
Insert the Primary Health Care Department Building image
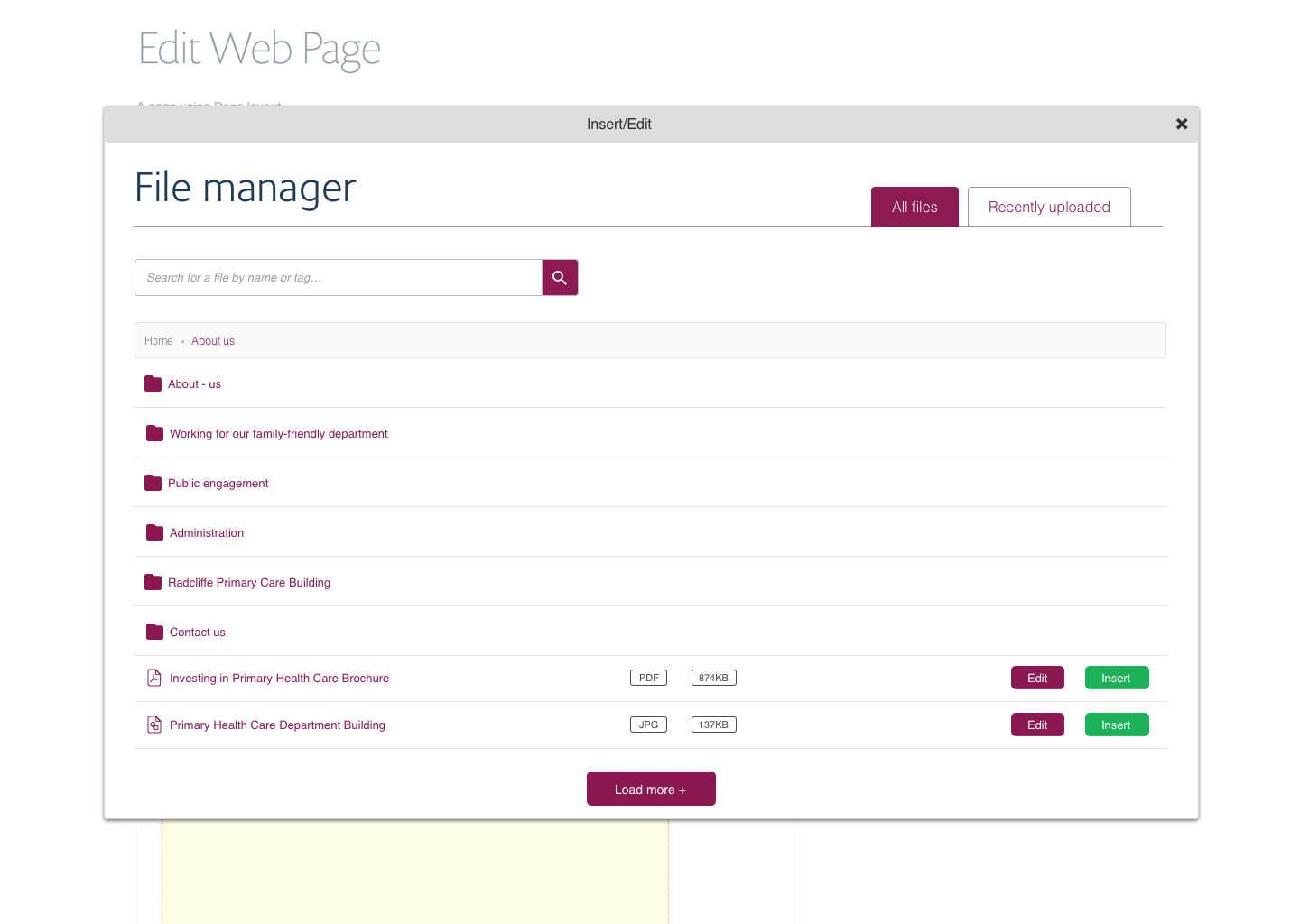tap(1116, 725)
